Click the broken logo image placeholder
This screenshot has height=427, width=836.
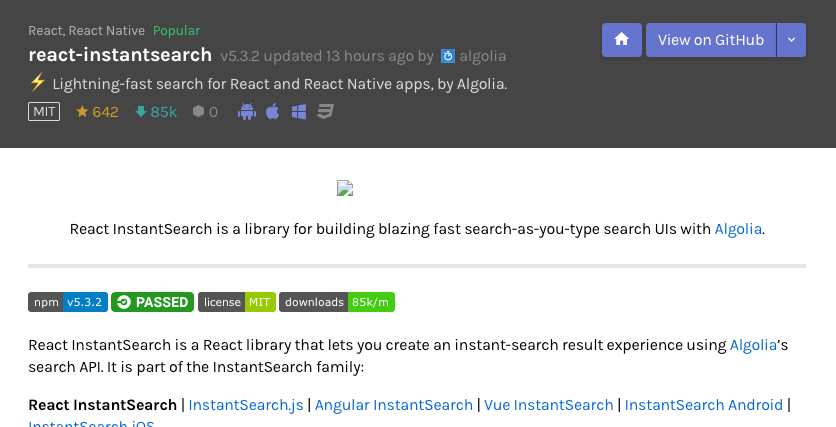345,188
